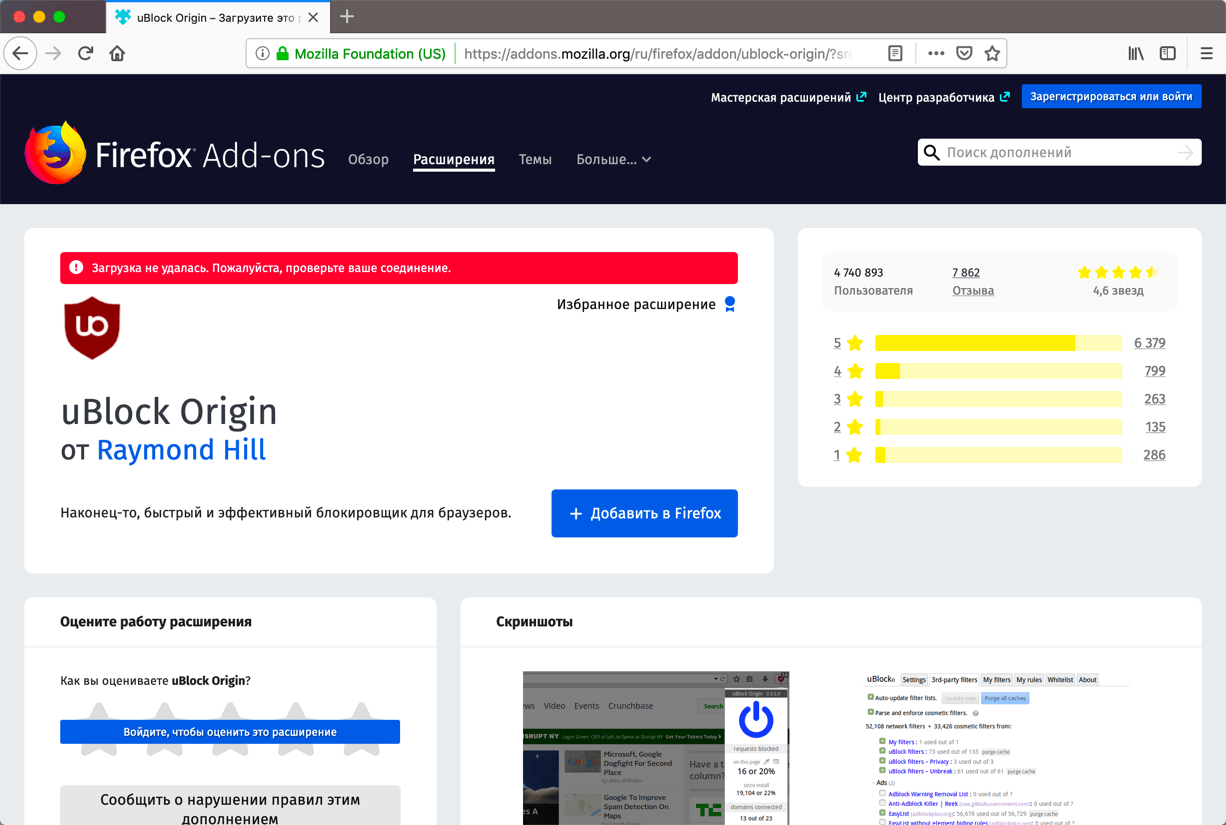
Task: Reload the current page
Action: (x=86, y=54)
